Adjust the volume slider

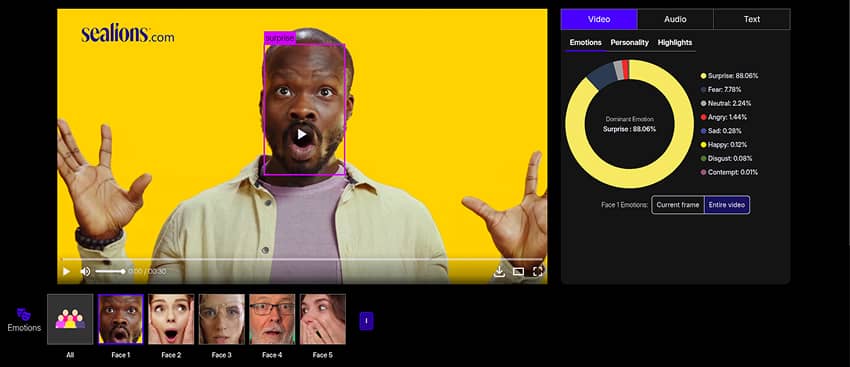pyautogui.click(x=110, y=271)
